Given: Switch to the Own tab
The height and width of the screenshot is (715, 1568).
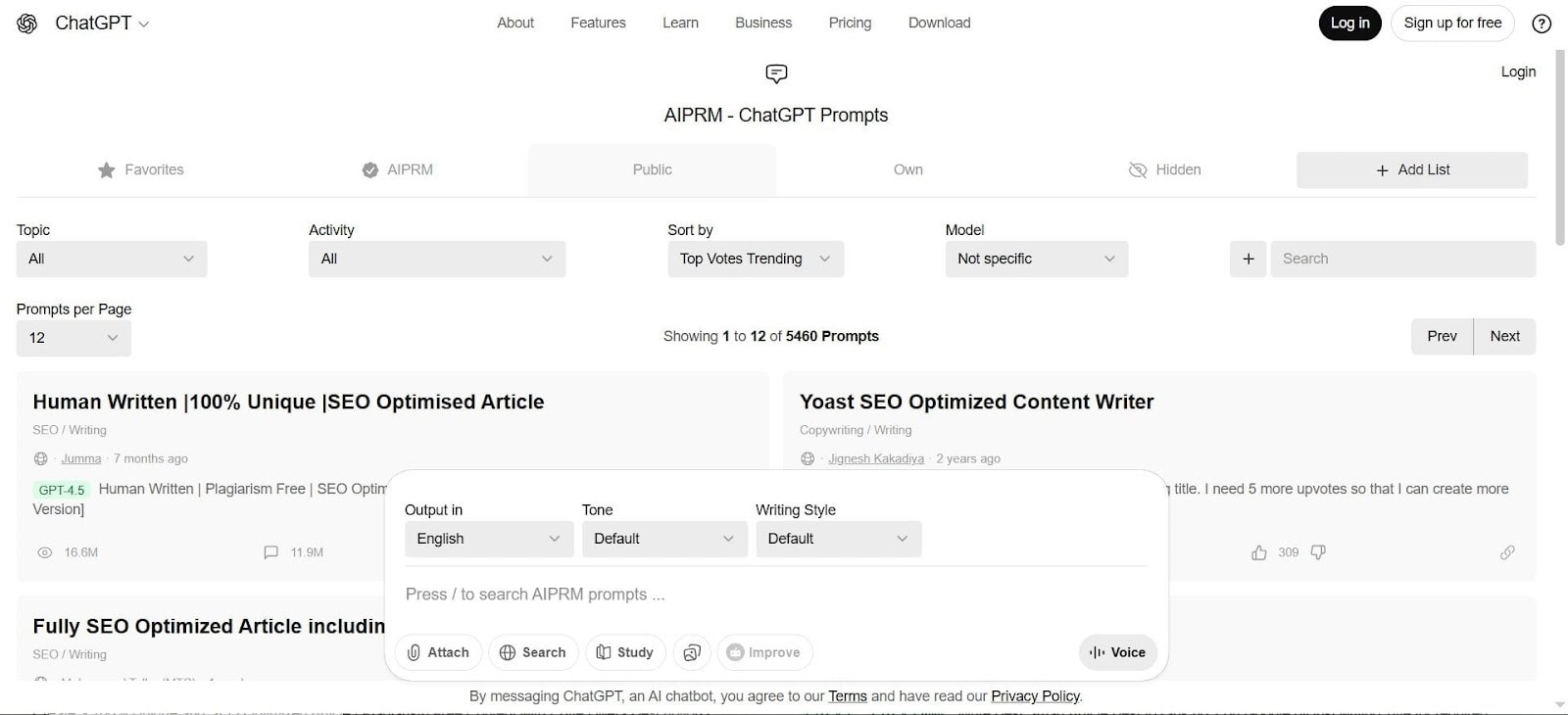Looking at the screenshot, I should [x=908, y=169].
